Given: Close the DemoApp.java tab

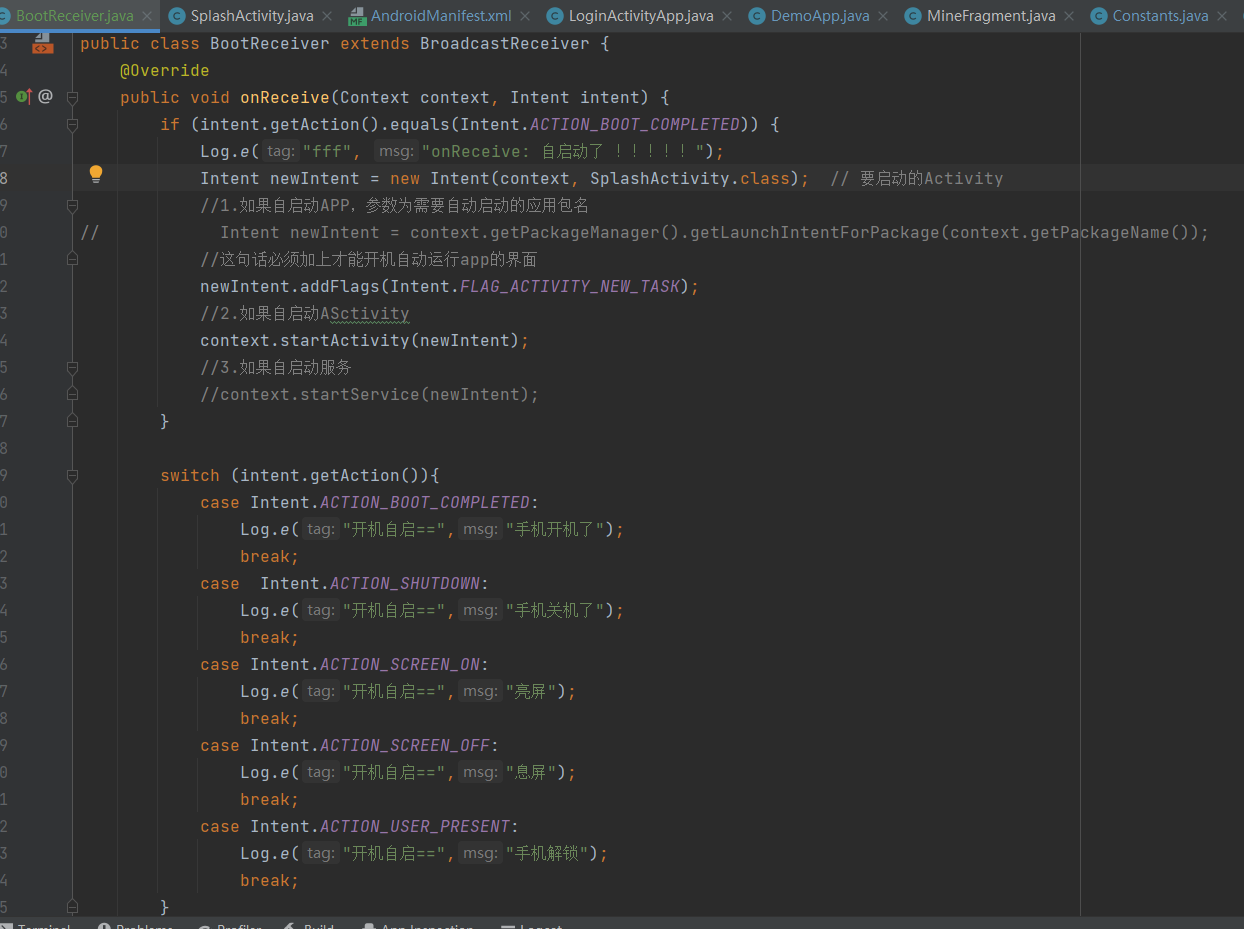Looking at the screenshot, I should [884, 16].
